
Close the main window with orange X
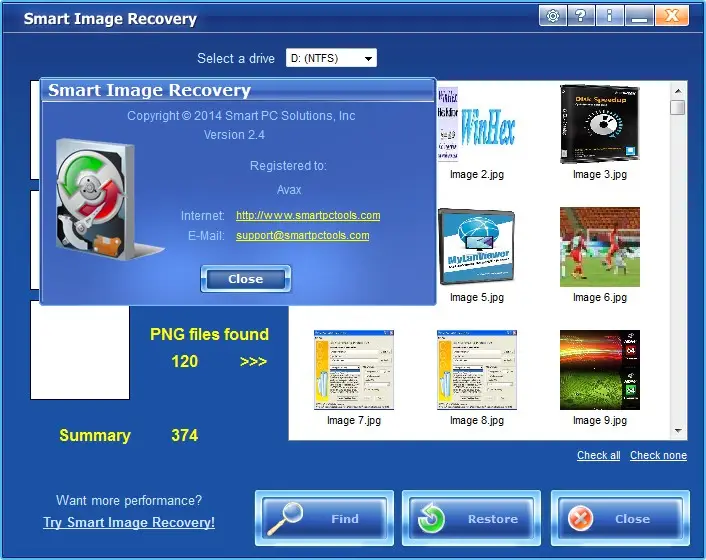[672, 16]
